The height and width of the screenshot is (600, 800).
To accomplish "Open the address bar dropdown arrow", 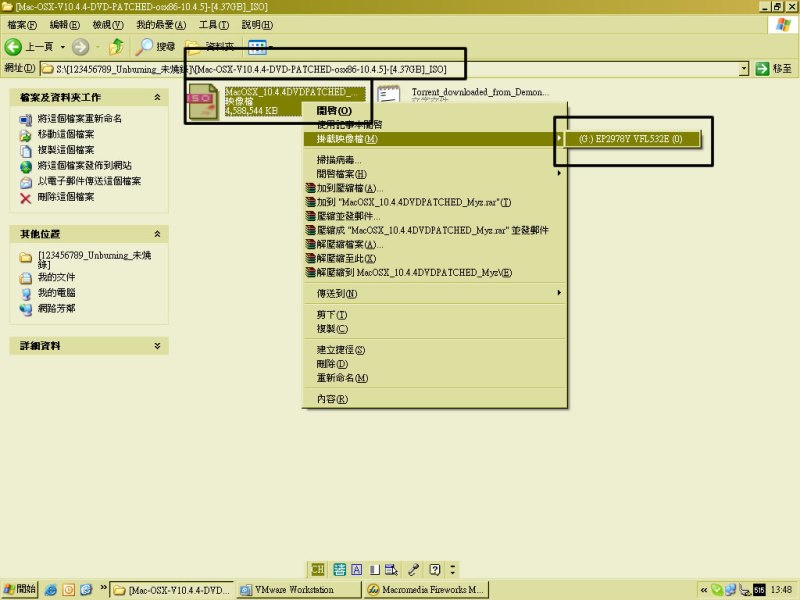I will pyautogui.click(x=744, y=69).
